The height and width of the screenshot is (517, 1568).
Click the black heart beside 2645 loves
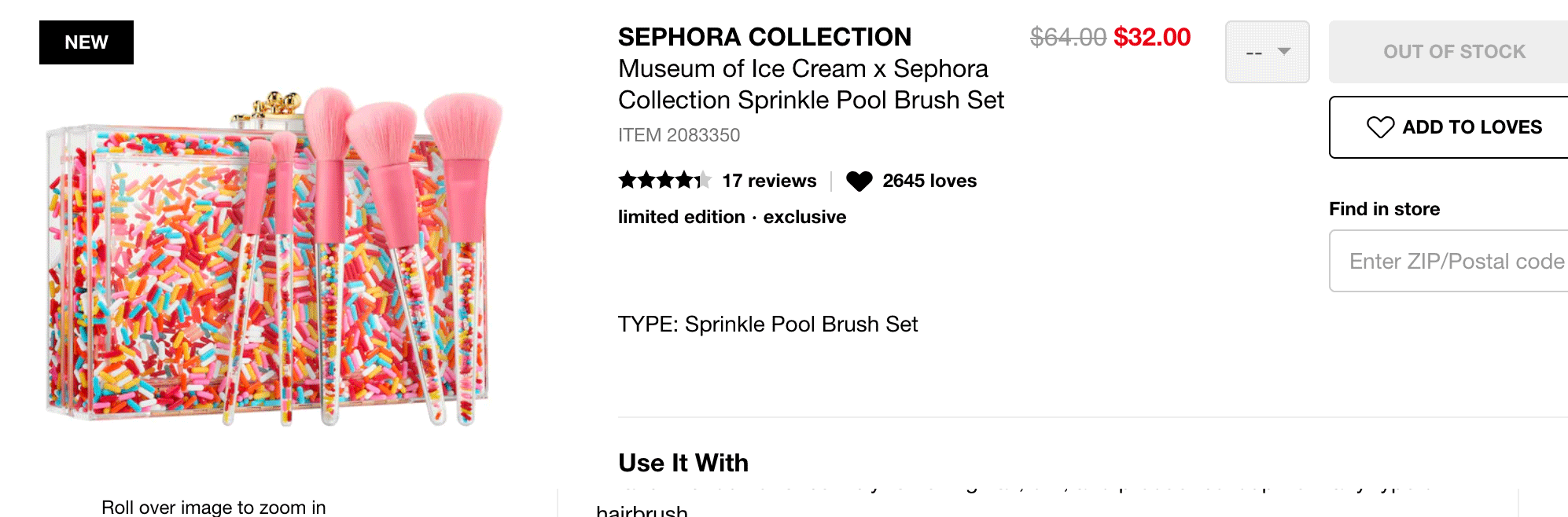859,181
